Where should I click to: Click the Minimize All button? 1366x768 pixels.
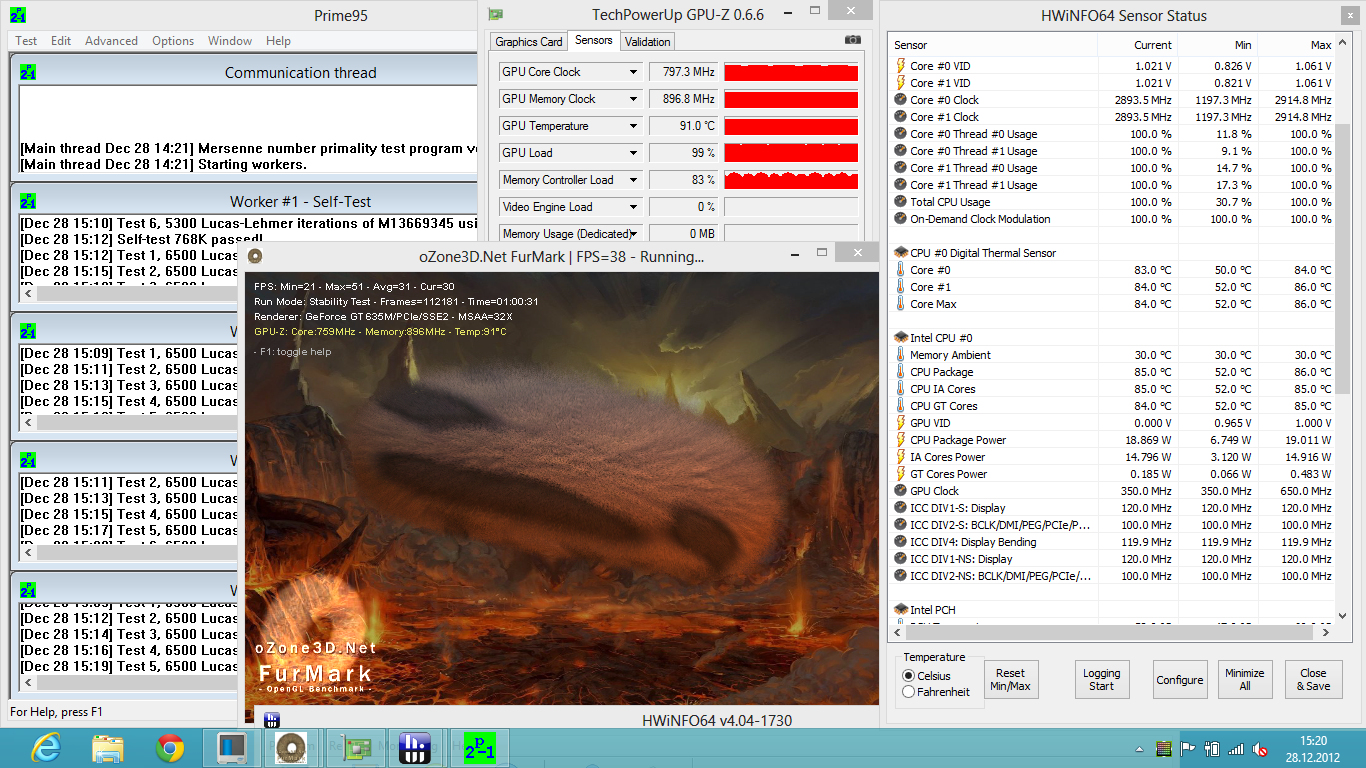click(x=1245, y=680)
